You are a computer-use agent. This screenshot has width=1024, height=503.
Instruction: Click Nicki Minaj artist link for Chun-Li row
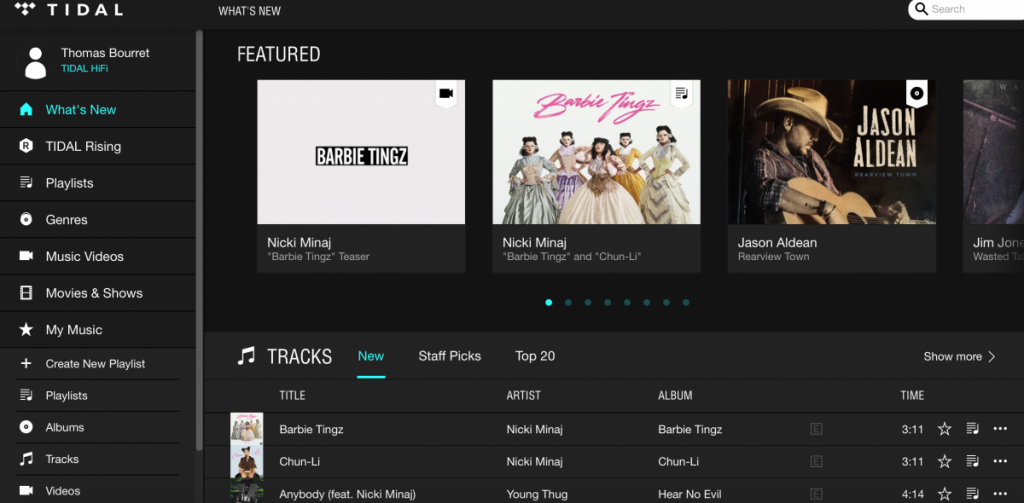point(534,461)
